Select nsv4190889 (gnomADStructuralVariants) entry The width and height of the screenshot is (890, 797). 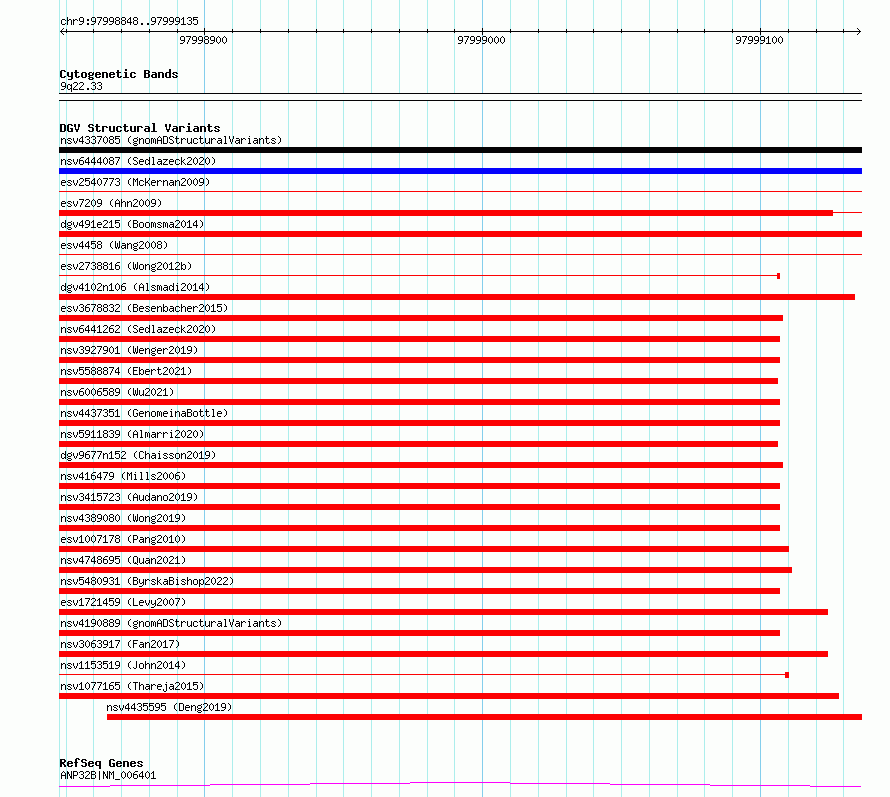[x=171, y=623]
